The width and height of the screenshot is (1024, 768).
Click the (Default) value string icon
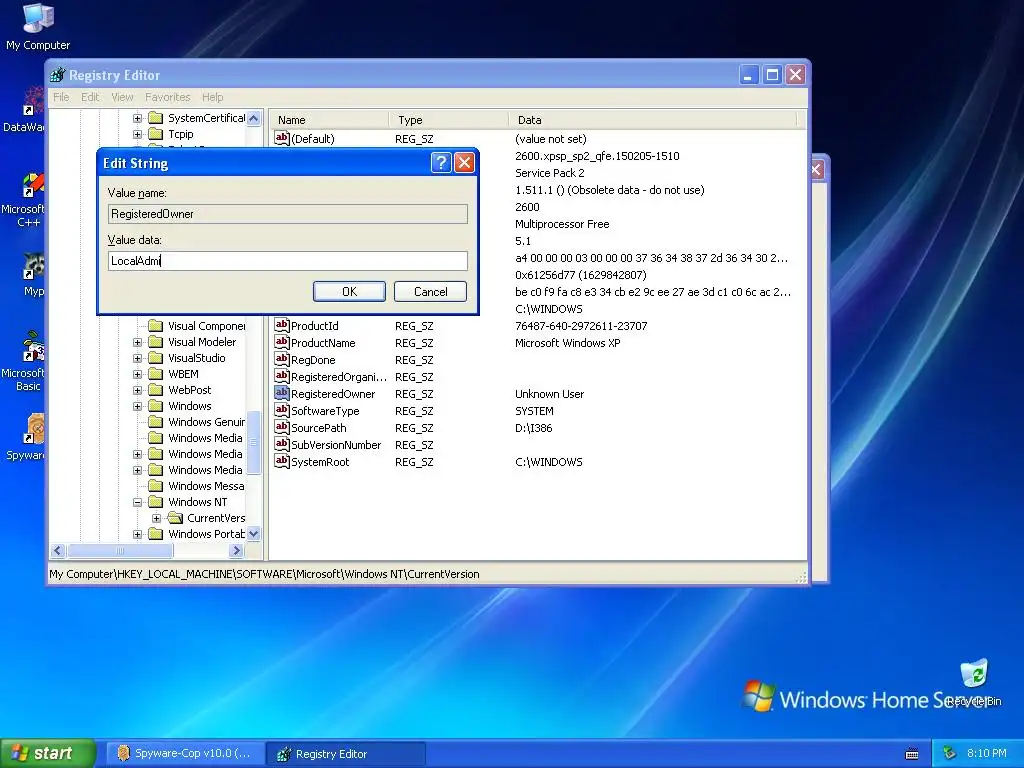point(281,138)
